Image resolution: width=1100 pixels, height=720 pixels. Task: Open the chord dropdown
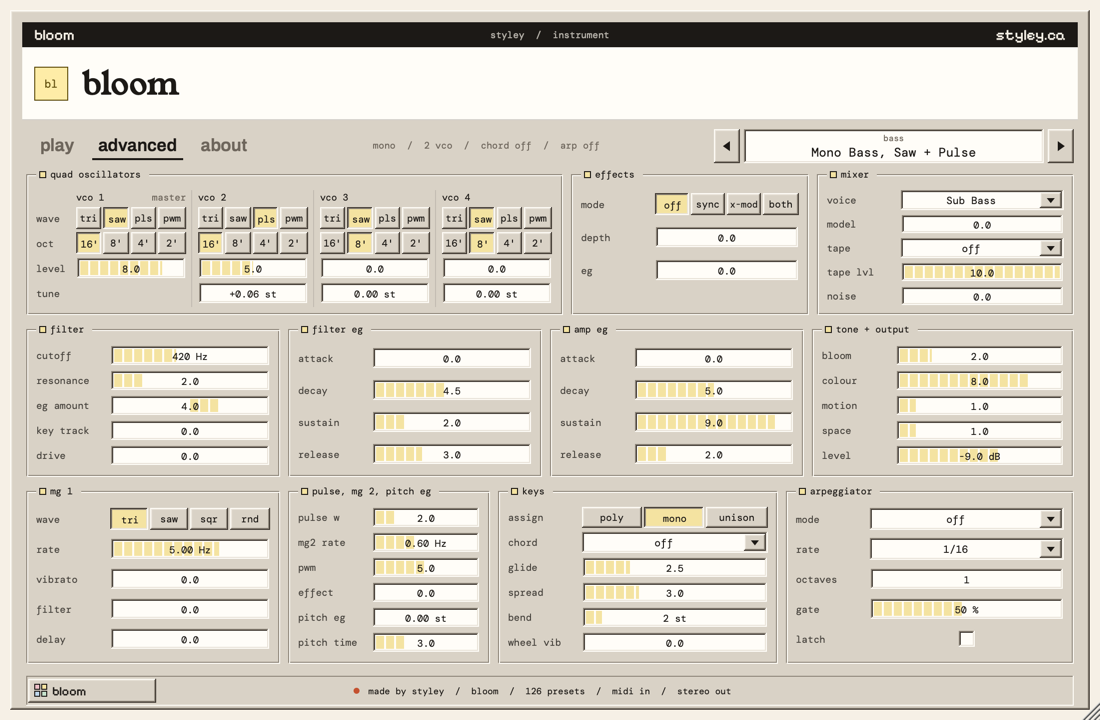click(x=674, y=542)
